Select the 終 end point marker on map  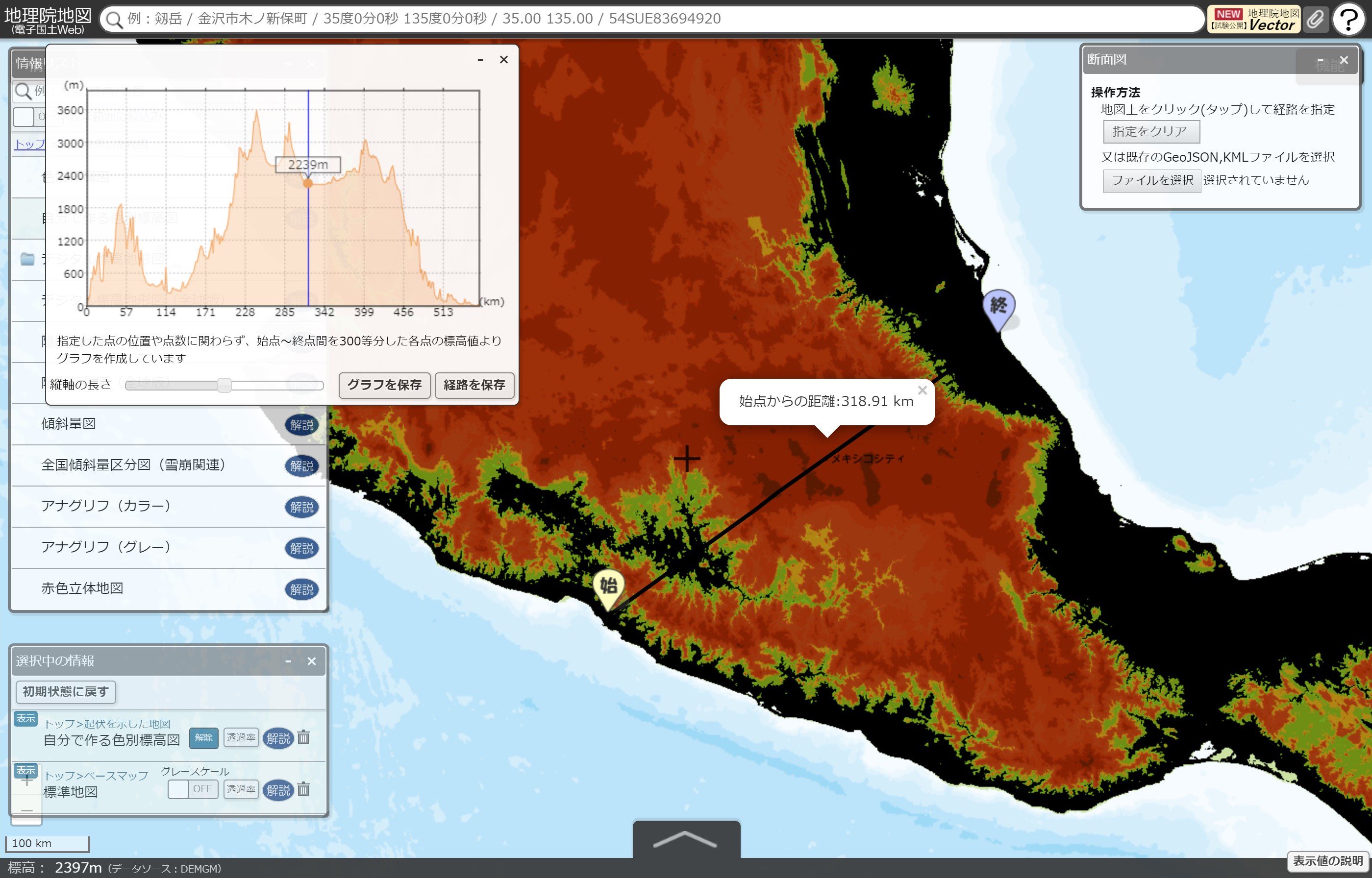[998, 310]
